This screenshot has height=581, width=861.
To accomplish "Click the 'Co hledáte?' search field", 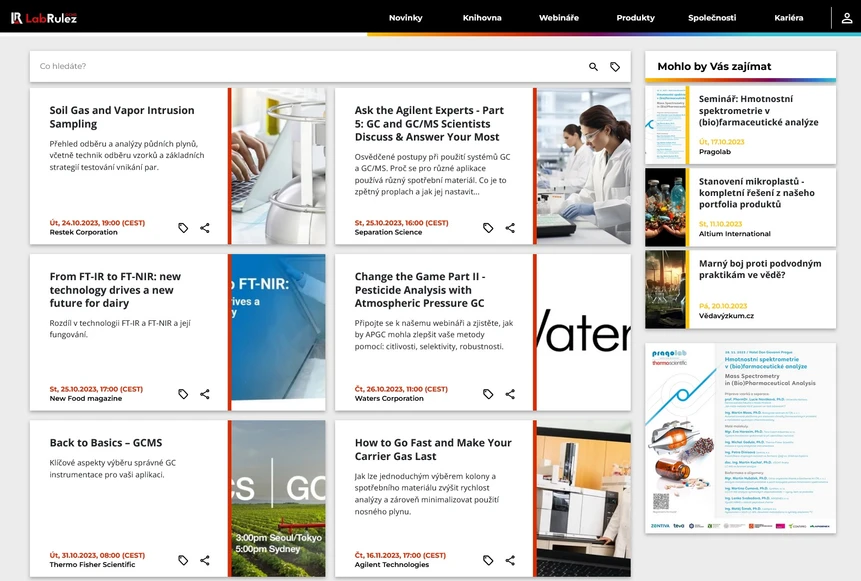I will 300,67.
